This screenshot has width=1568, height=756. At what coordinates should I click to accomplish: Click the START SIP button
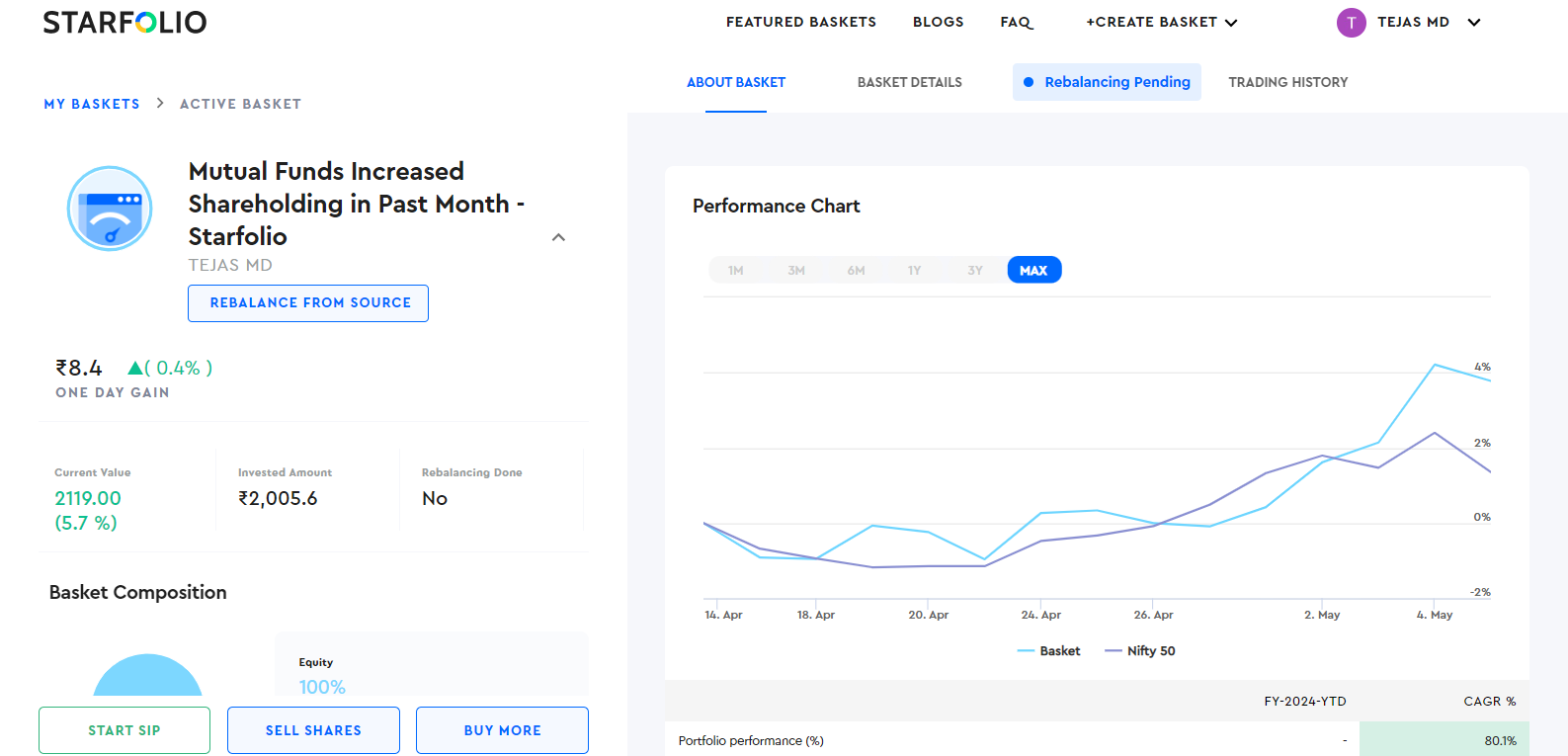124,730
